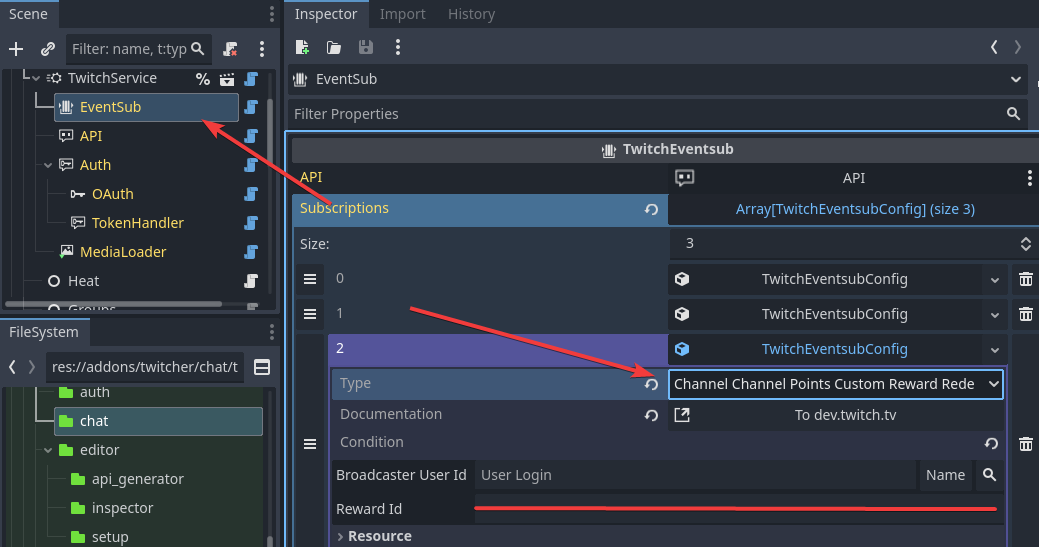
Task: Switch to the History tab
Action: click(x=471, y=14)
